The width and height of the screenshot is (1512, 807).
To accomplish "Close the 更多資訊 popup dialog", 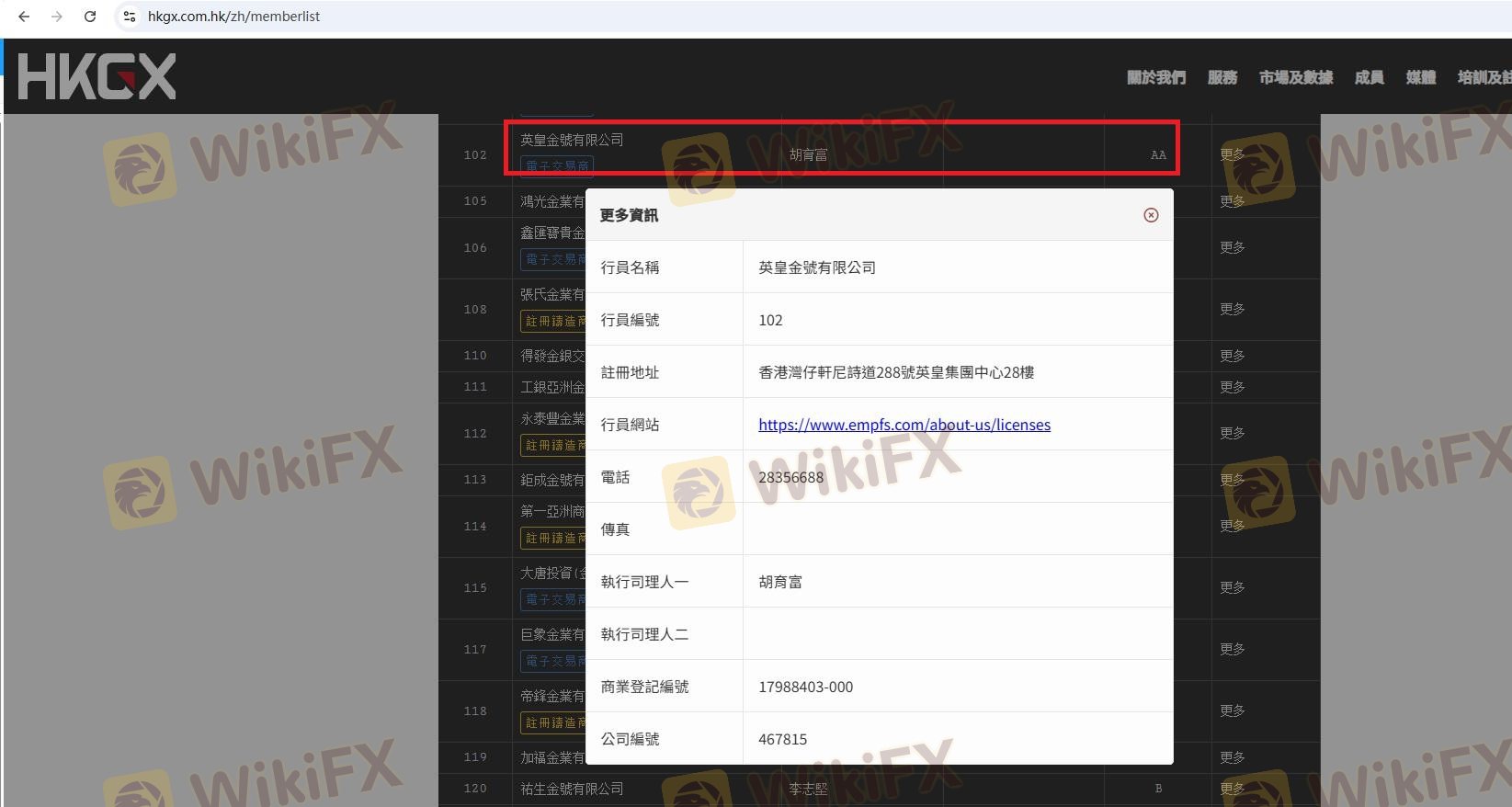I will pyautogui.click(x=1150, y=215).
